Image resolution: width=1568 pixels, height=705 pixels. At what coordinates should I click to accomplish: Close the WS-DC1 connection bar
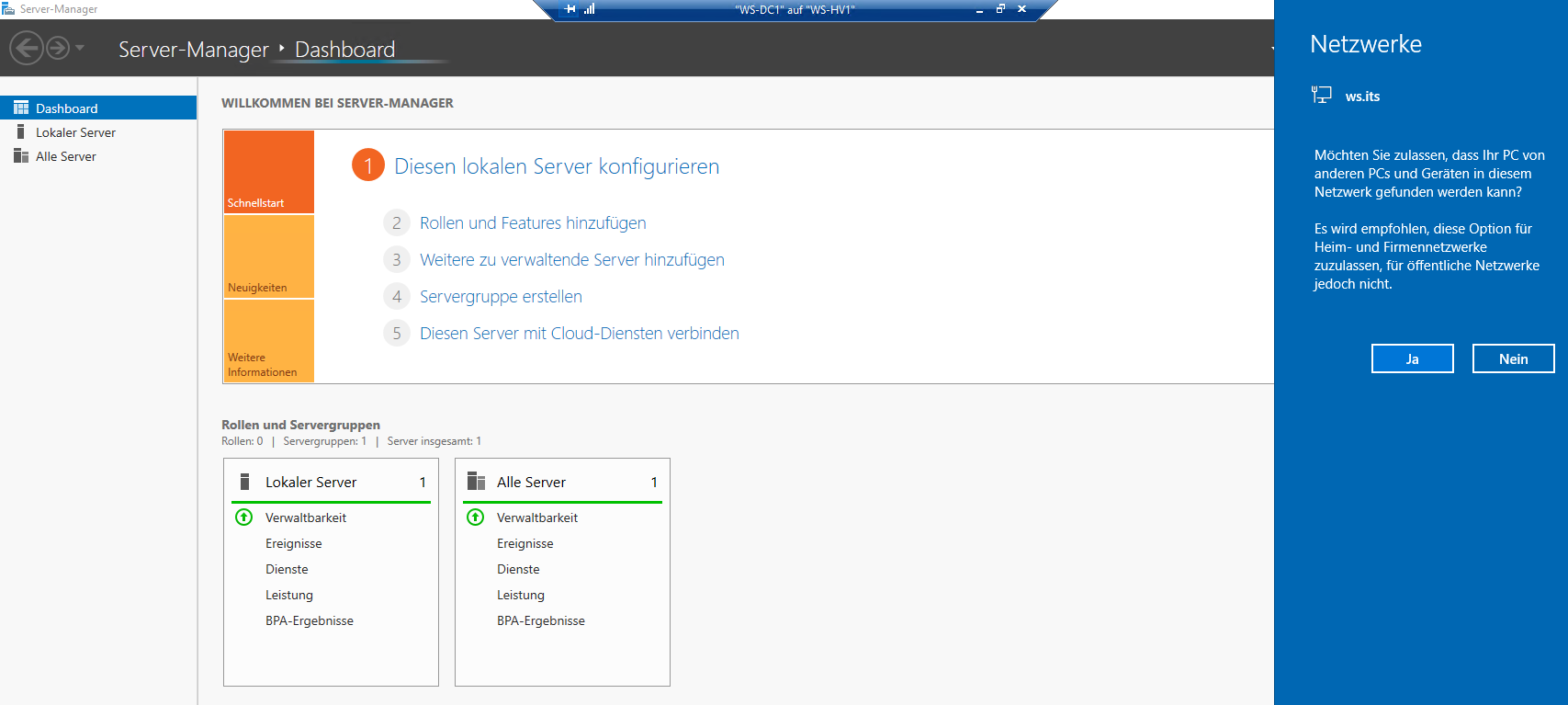[1021, 9]
